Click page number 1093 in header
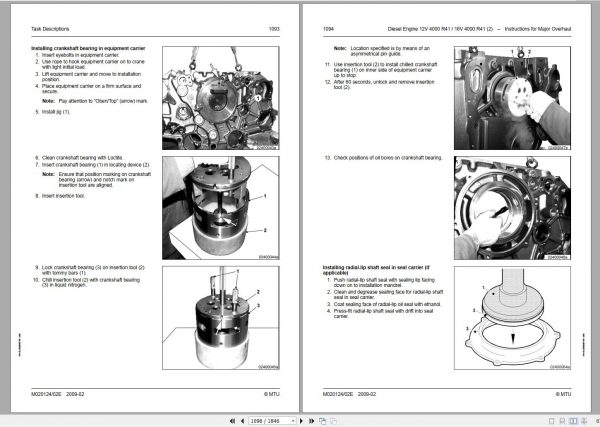The width and height of the screenshot is (600, 427). pyautogui.click(x=274, y=29)
